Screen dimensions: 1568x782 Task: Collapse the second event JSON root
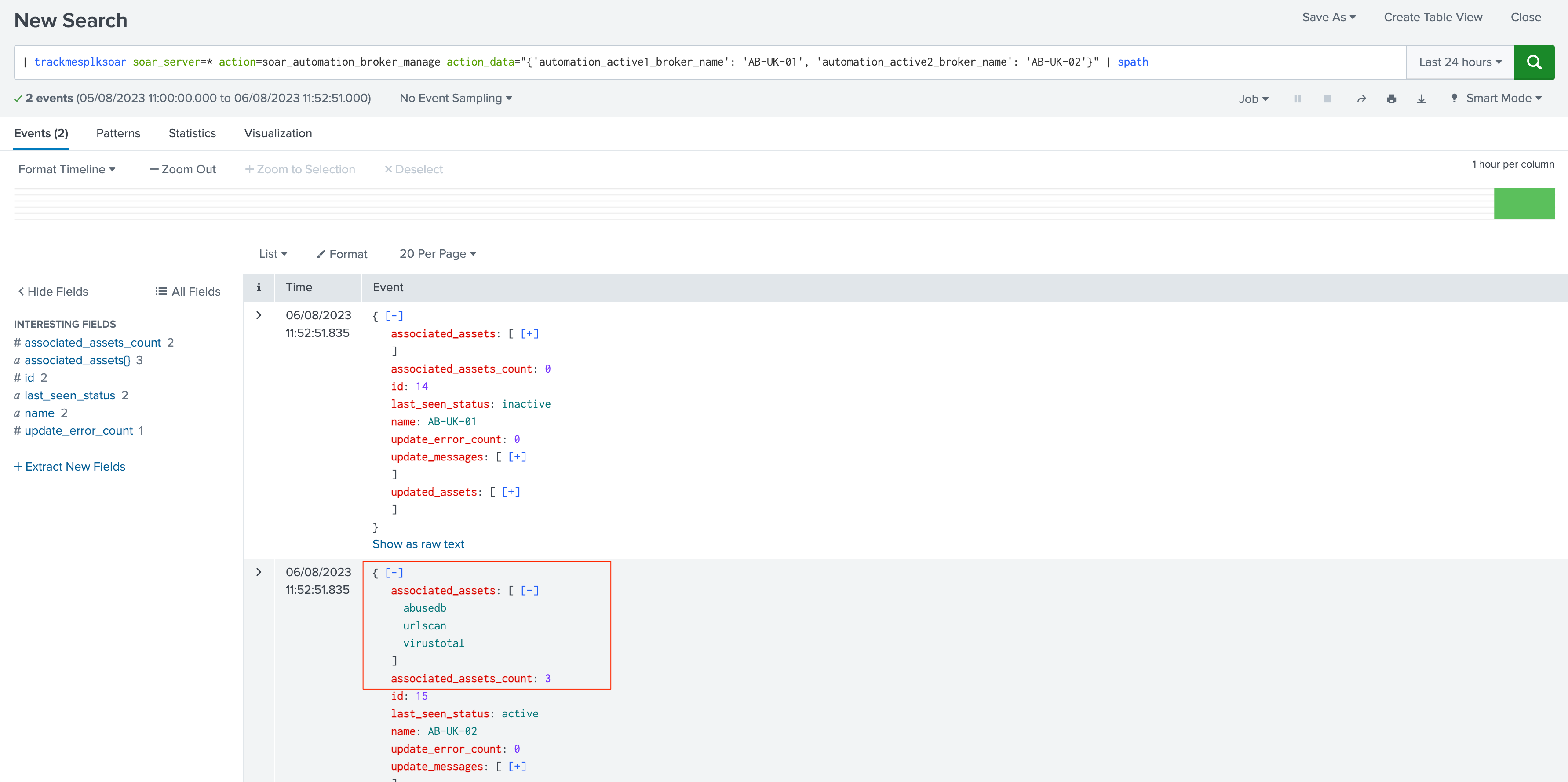coord(394,573)
